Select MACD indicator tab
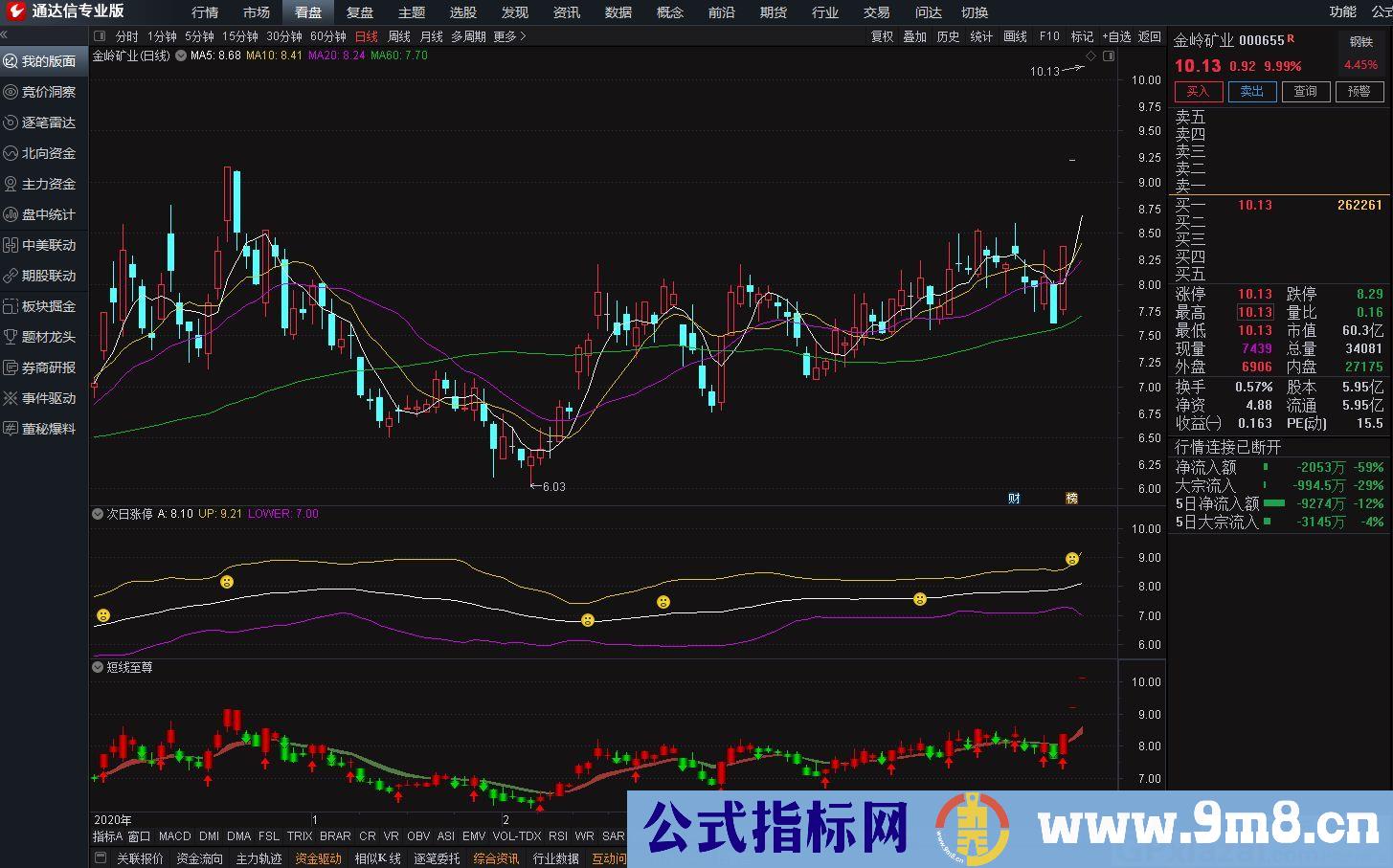The height and width of the screenshot is (868, 1393). point(175,836)
